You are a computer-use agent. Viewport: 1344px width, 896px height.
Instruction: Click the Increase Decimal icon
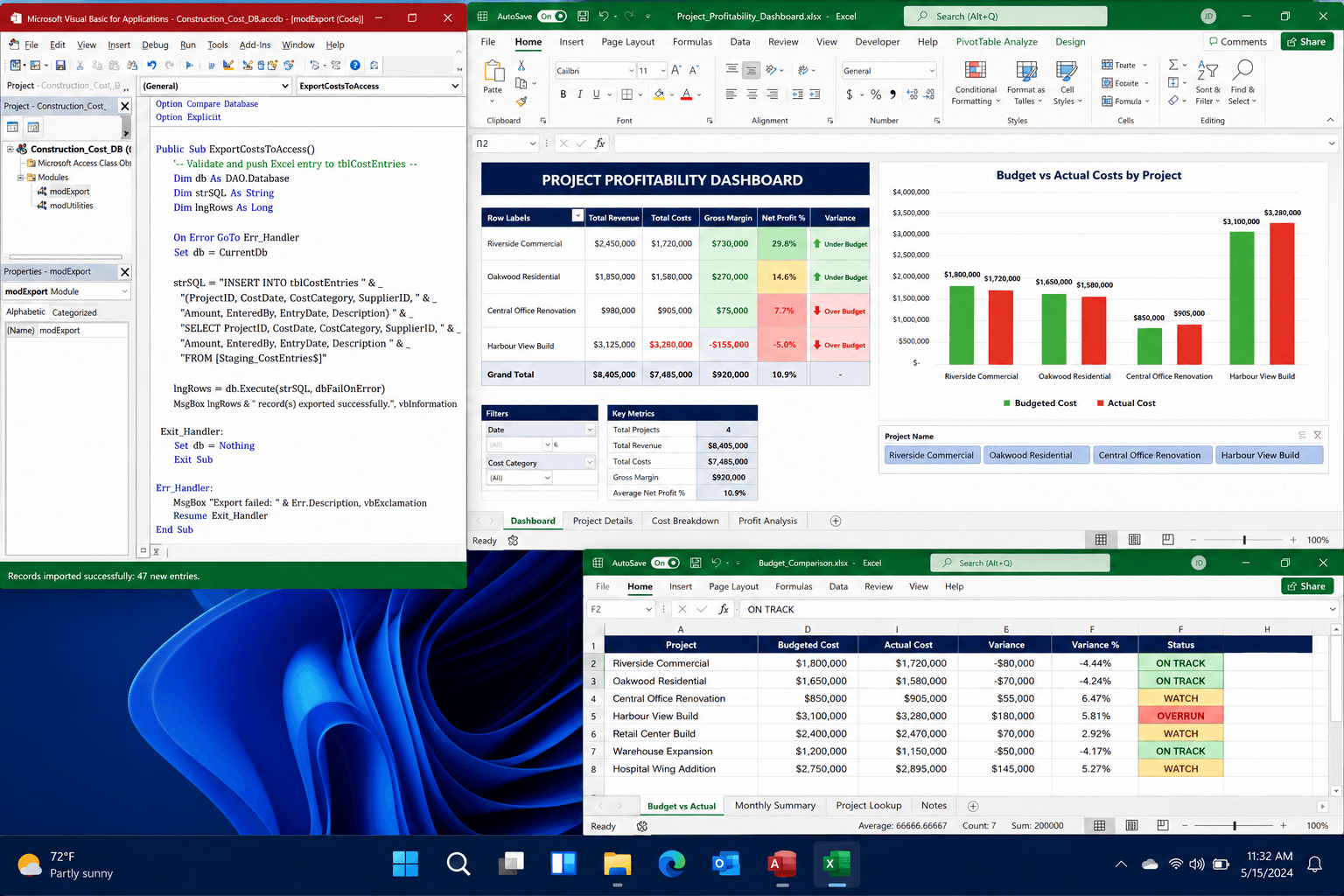pos(913,94)
